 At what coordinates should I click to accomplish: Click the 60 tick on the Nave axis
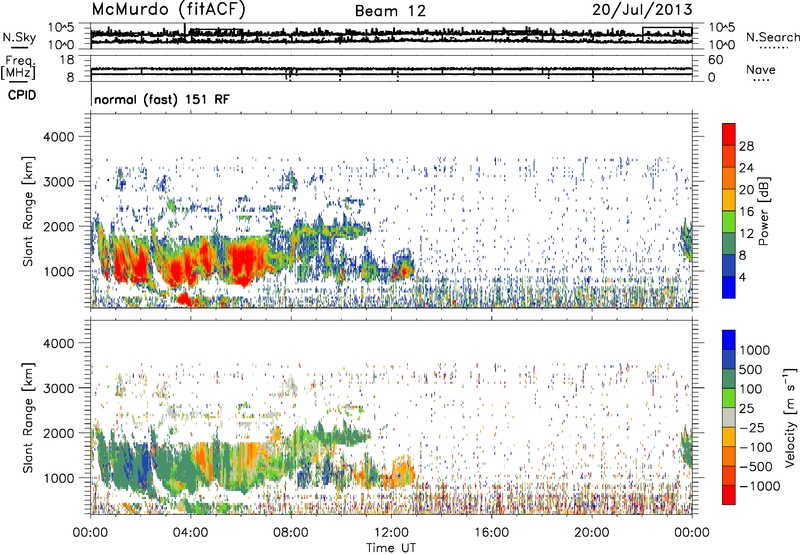pyautogui.click(x=715, y=60)
